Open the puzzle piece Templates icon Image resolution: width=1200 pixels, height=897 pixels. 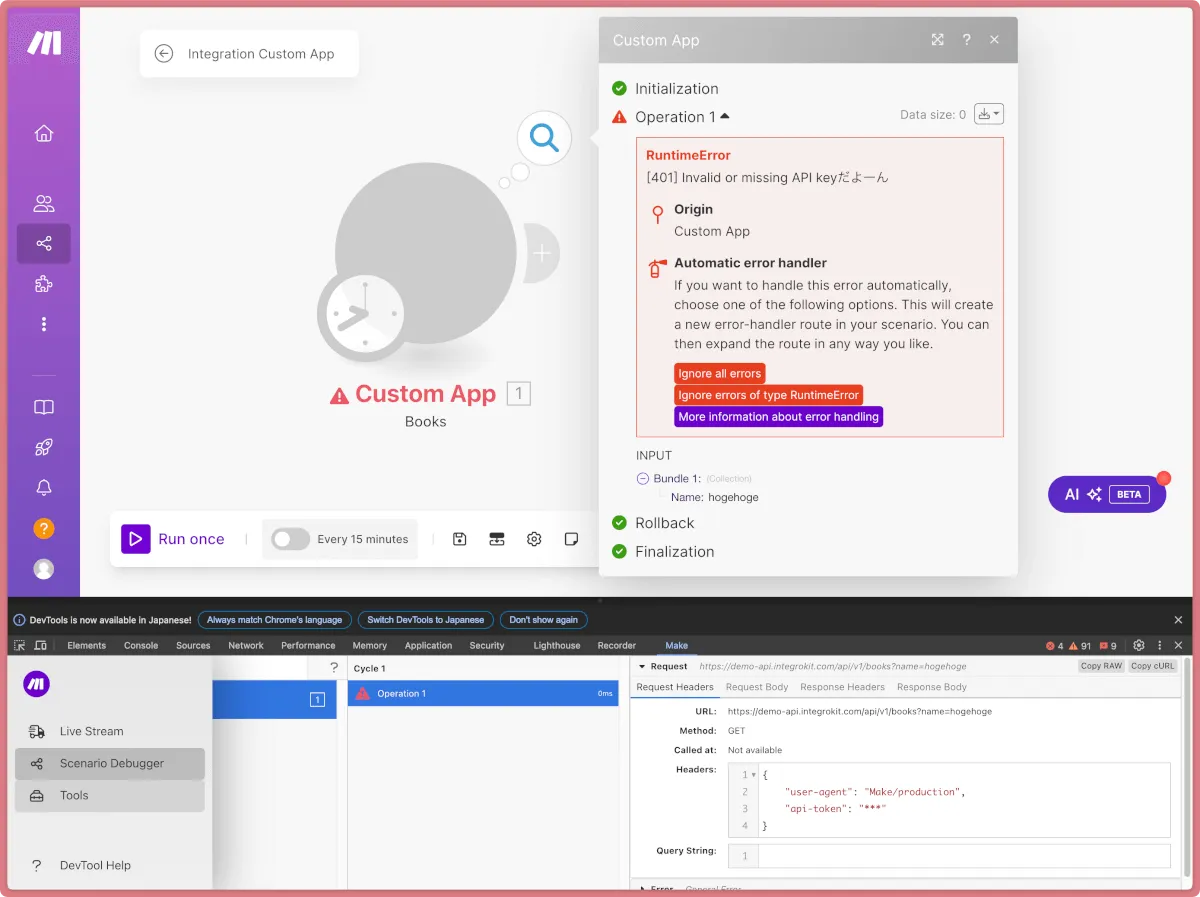click(44, 284)
